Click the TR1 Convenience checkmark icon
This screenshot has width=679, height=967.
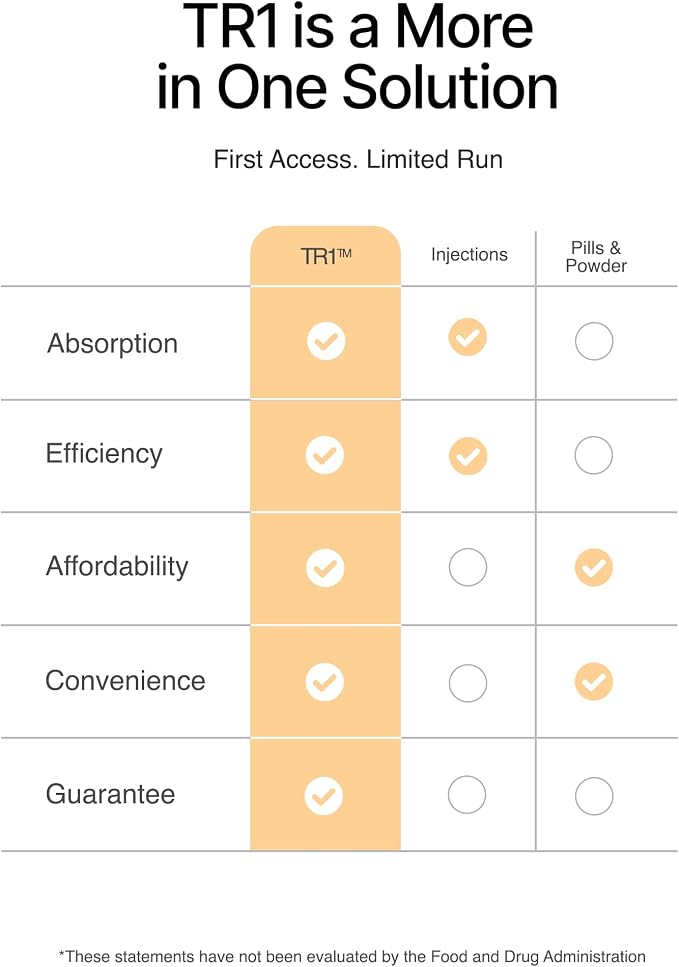point(325,682)
